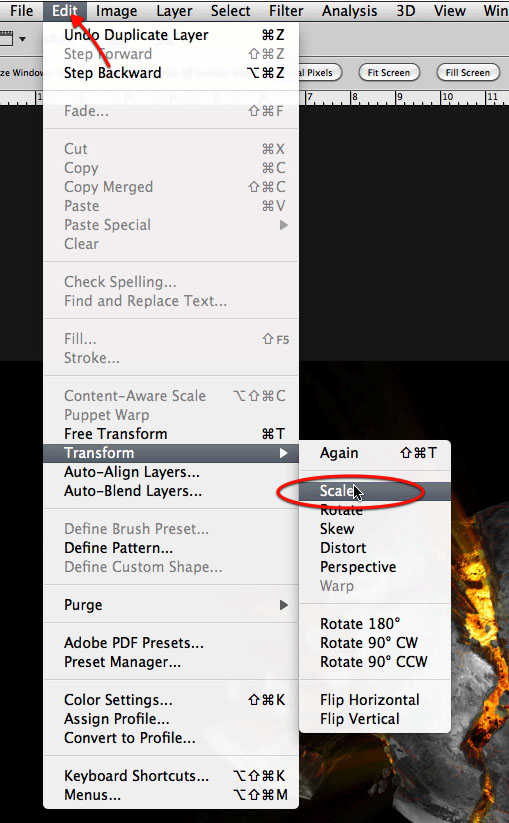Choose Define Pattern

tap(171, 547)
